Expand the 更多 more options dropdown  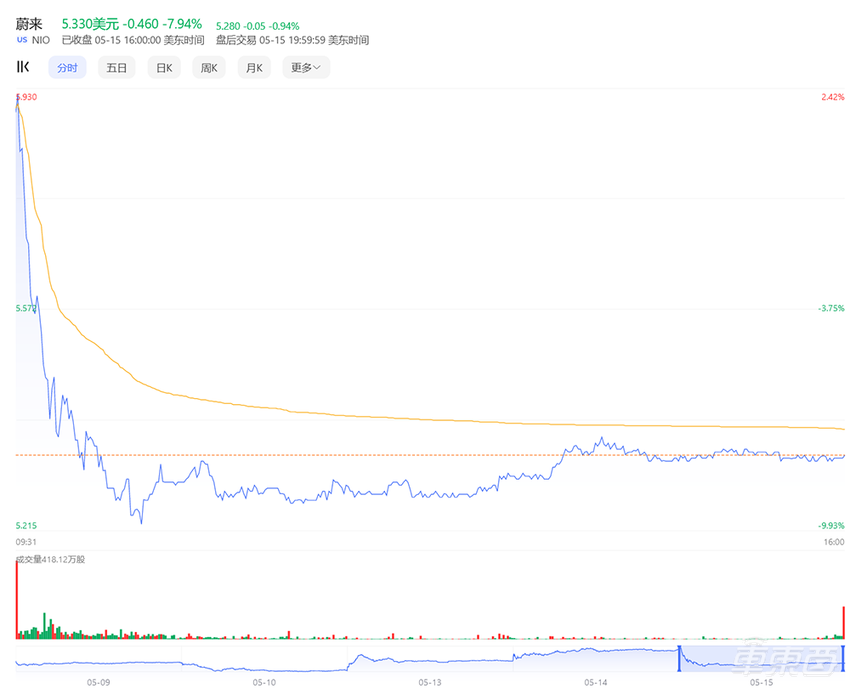click(306, 68)
